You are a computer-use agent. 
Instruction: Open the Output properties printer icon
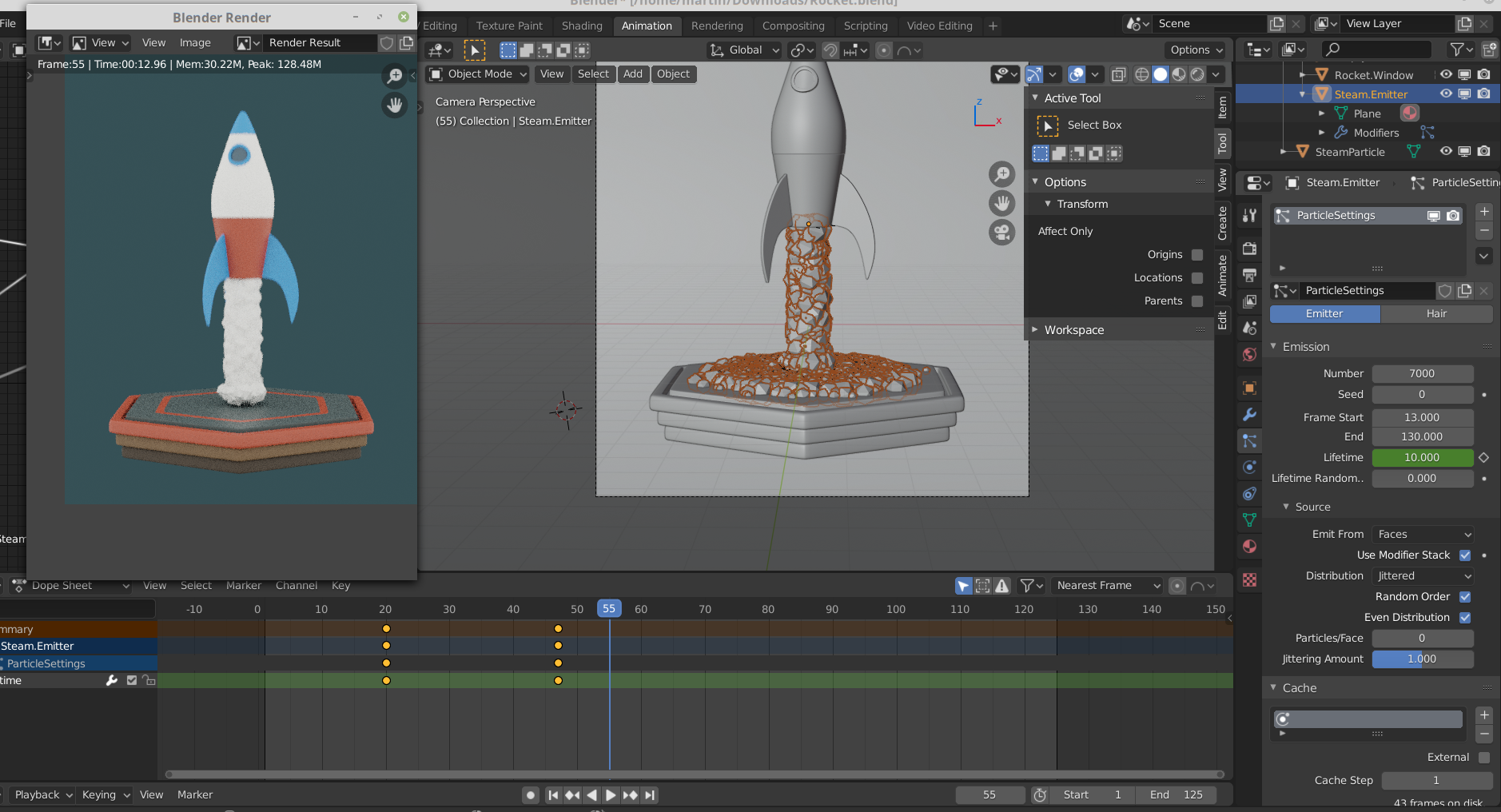(x=1249, y=275)
